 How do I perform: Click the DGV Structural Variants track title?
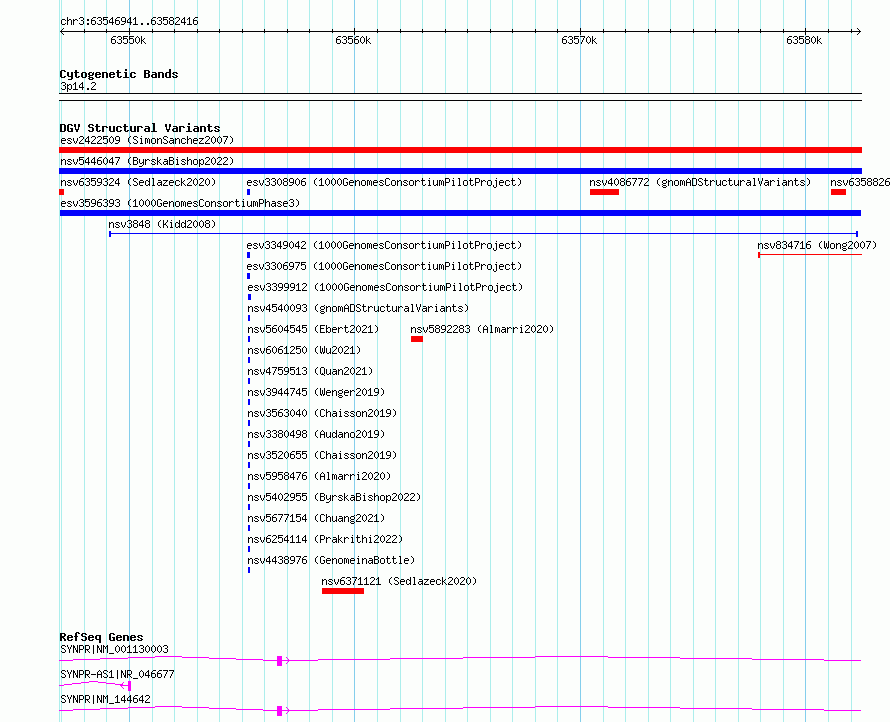click(140, 128)
